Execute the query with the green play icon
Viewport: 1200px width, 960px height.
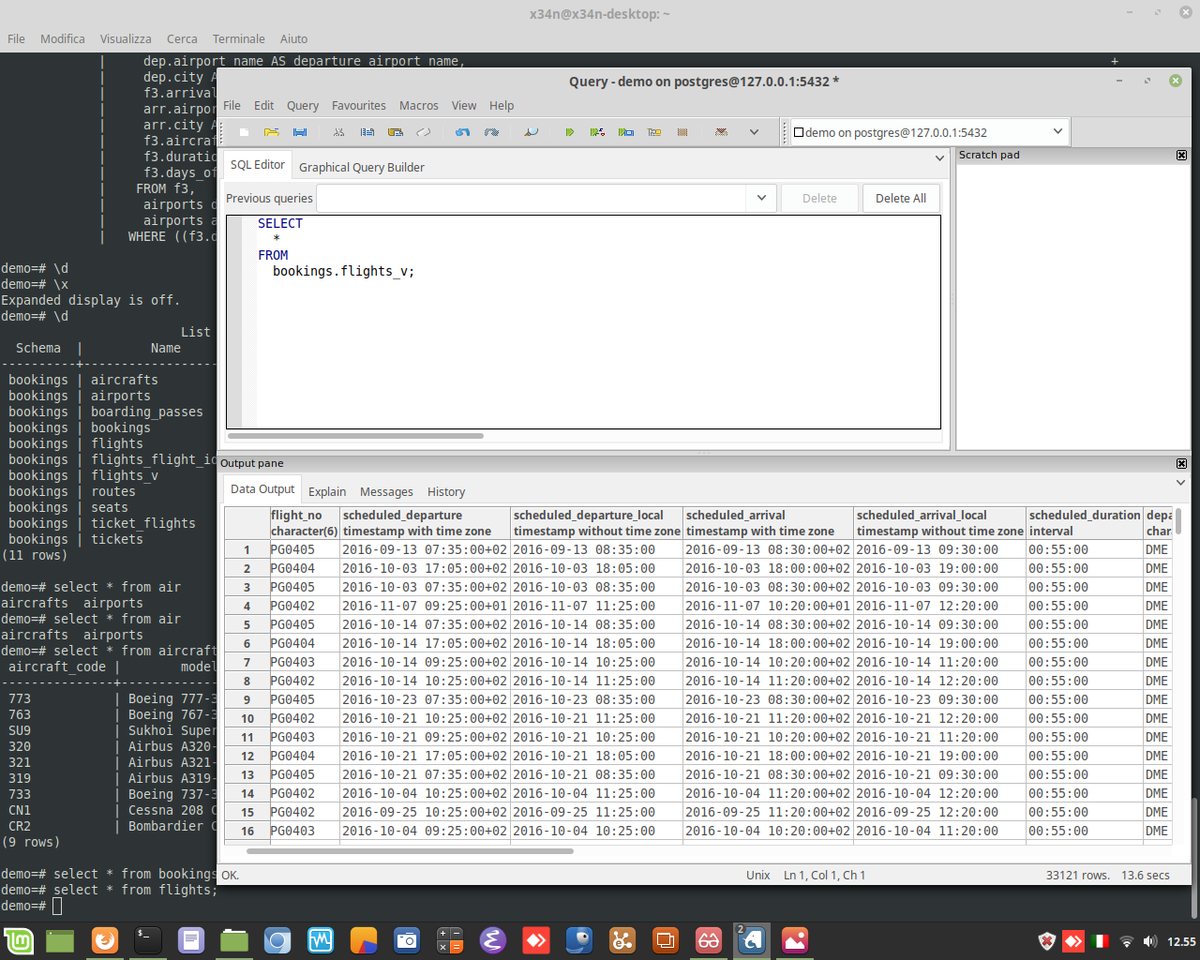click(x=570, y=131)
